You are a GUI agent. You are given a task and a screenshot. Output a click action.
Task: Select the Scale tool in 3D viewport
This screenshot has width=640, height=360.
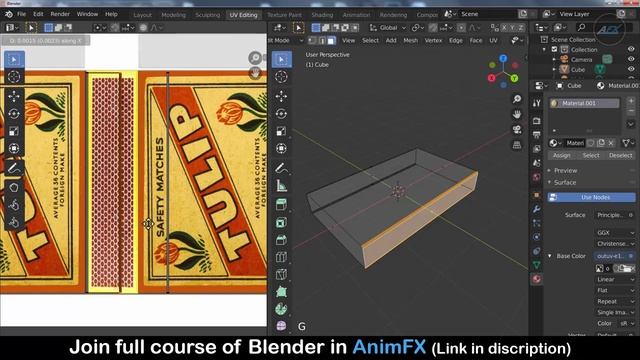(281, 131)
